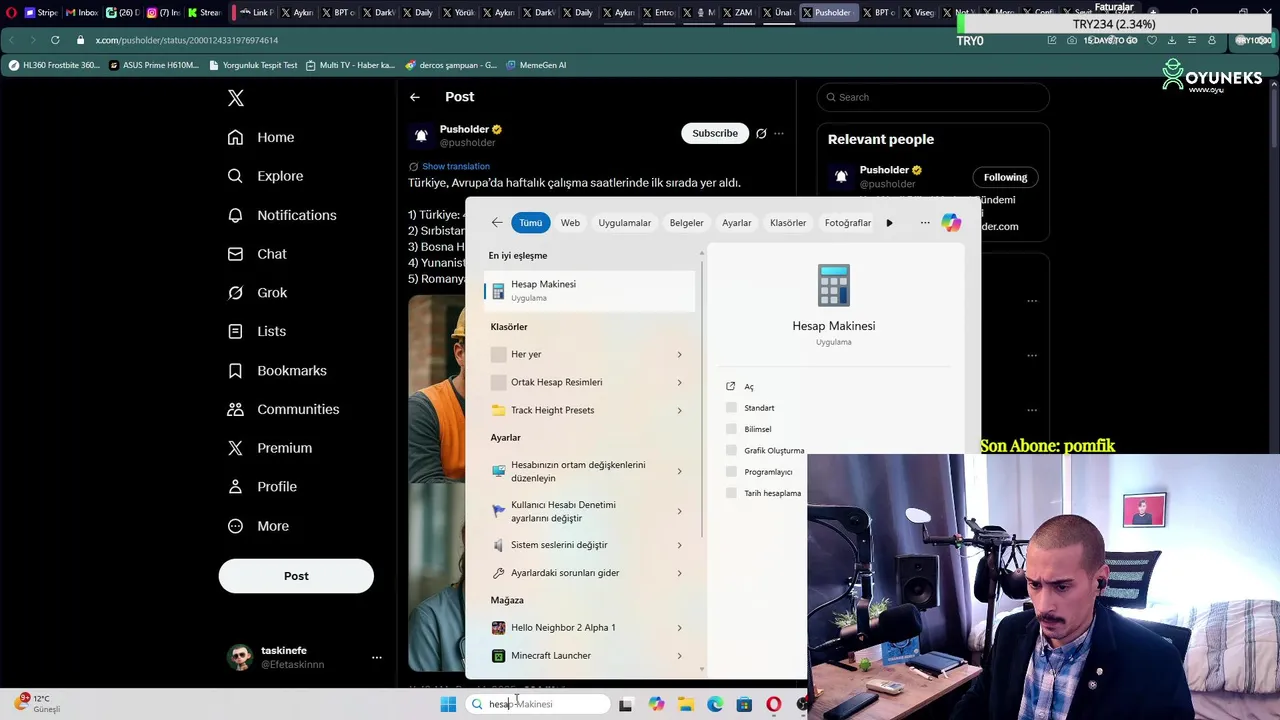Screen dimensions: 1280x720
Task: Expand Minecraft Launcher chevron
Action: point(679,656)
